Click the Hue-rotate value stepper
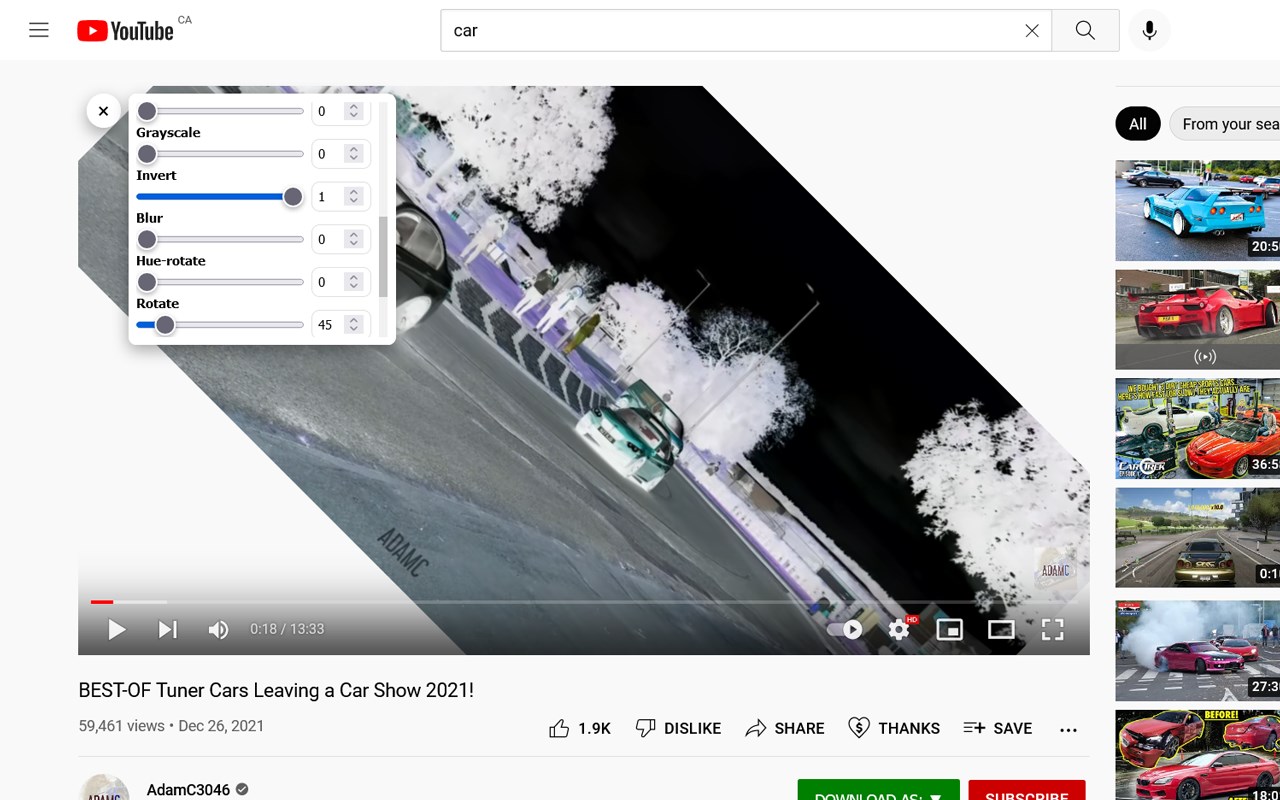 353,282
